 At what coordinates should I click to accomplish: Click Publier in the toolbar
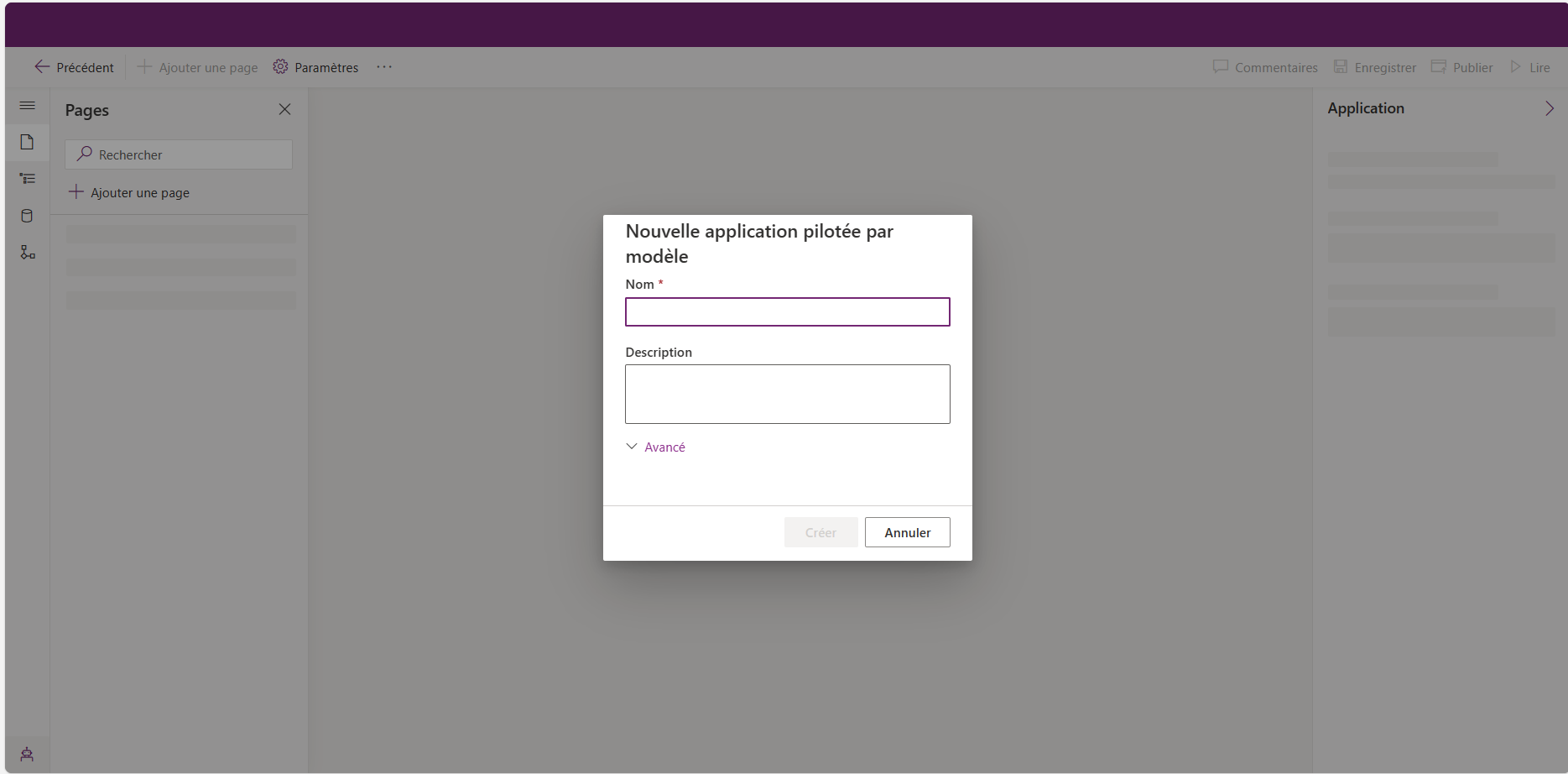click(x=1462, y=67)
